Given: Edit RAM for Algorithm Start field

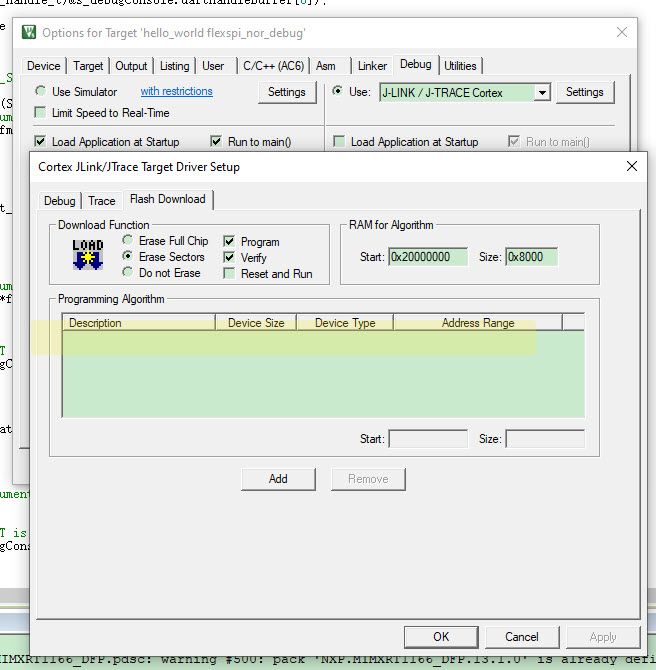Looking at the screenshot, I should click(x=428, y=257).
